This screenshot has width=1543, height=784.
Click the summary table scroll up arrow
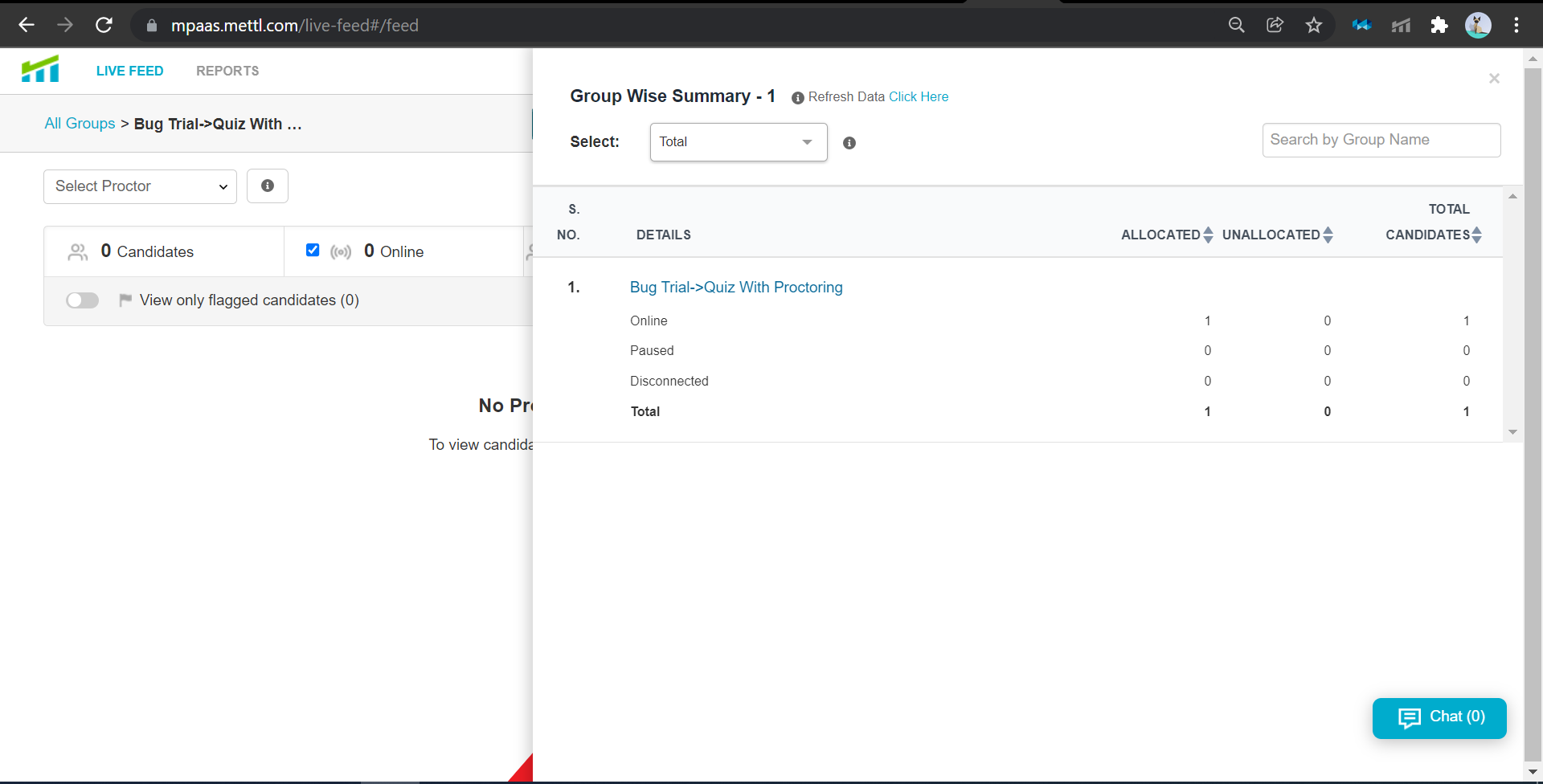pos(1512,197)
